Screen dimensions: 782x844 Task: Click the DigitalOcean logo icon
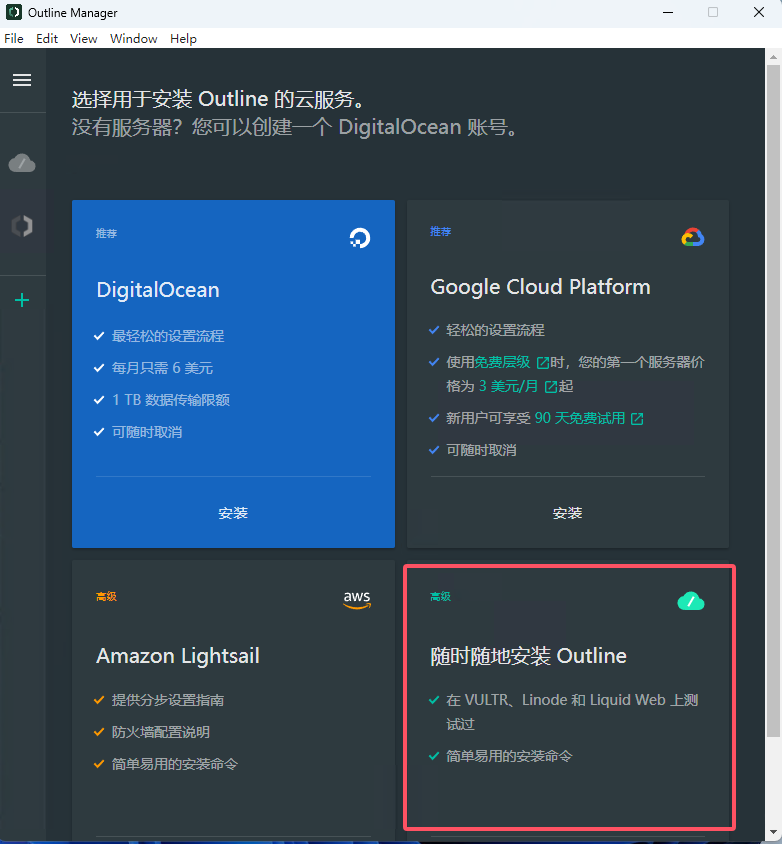[360, 238]
